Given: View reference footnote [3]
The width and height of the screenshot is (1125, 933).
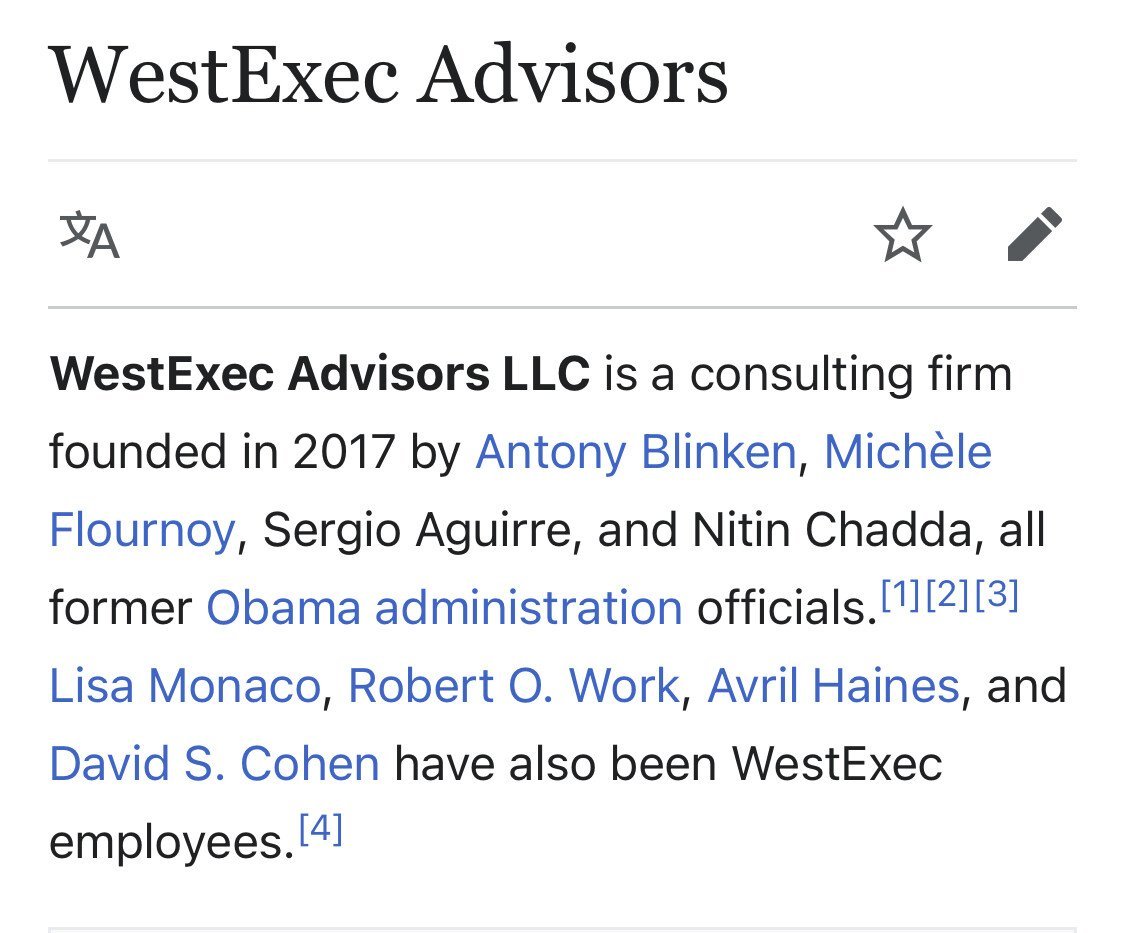Looking at the screenshot, I should point(995,596).
